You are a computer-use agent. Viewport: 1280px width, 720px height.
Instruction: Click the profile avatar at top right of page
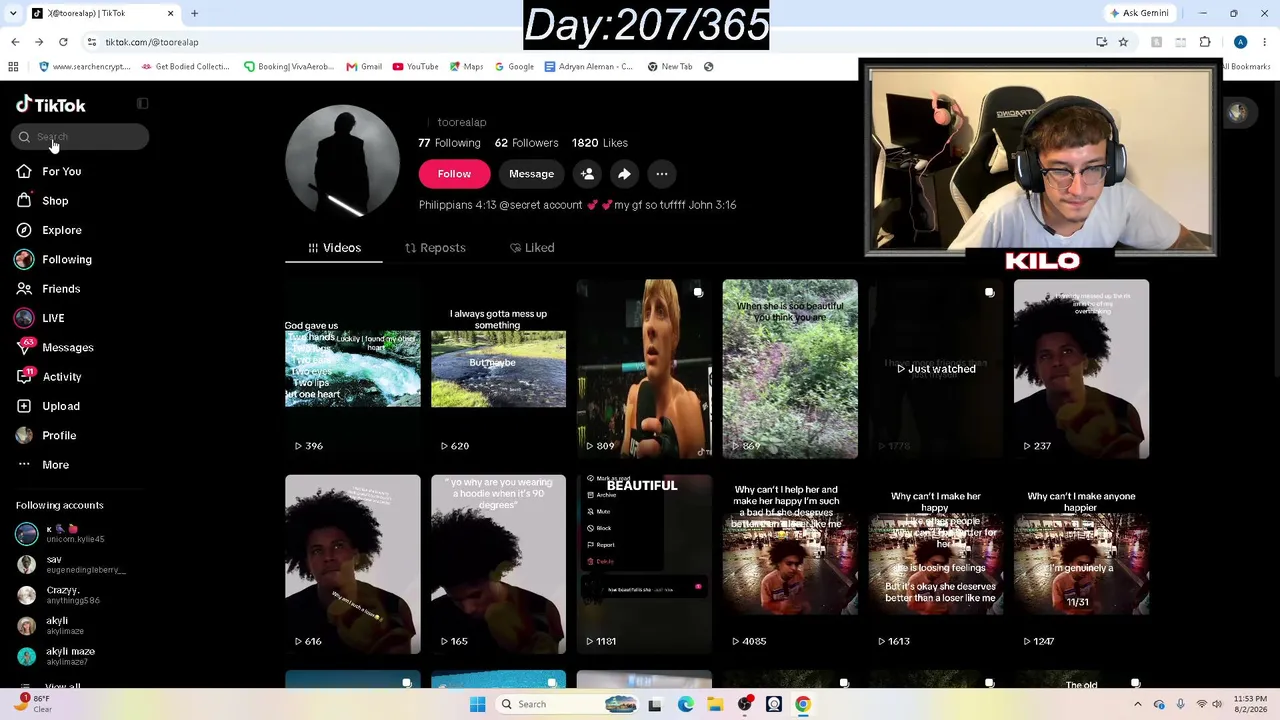[x=1238, y=113]
